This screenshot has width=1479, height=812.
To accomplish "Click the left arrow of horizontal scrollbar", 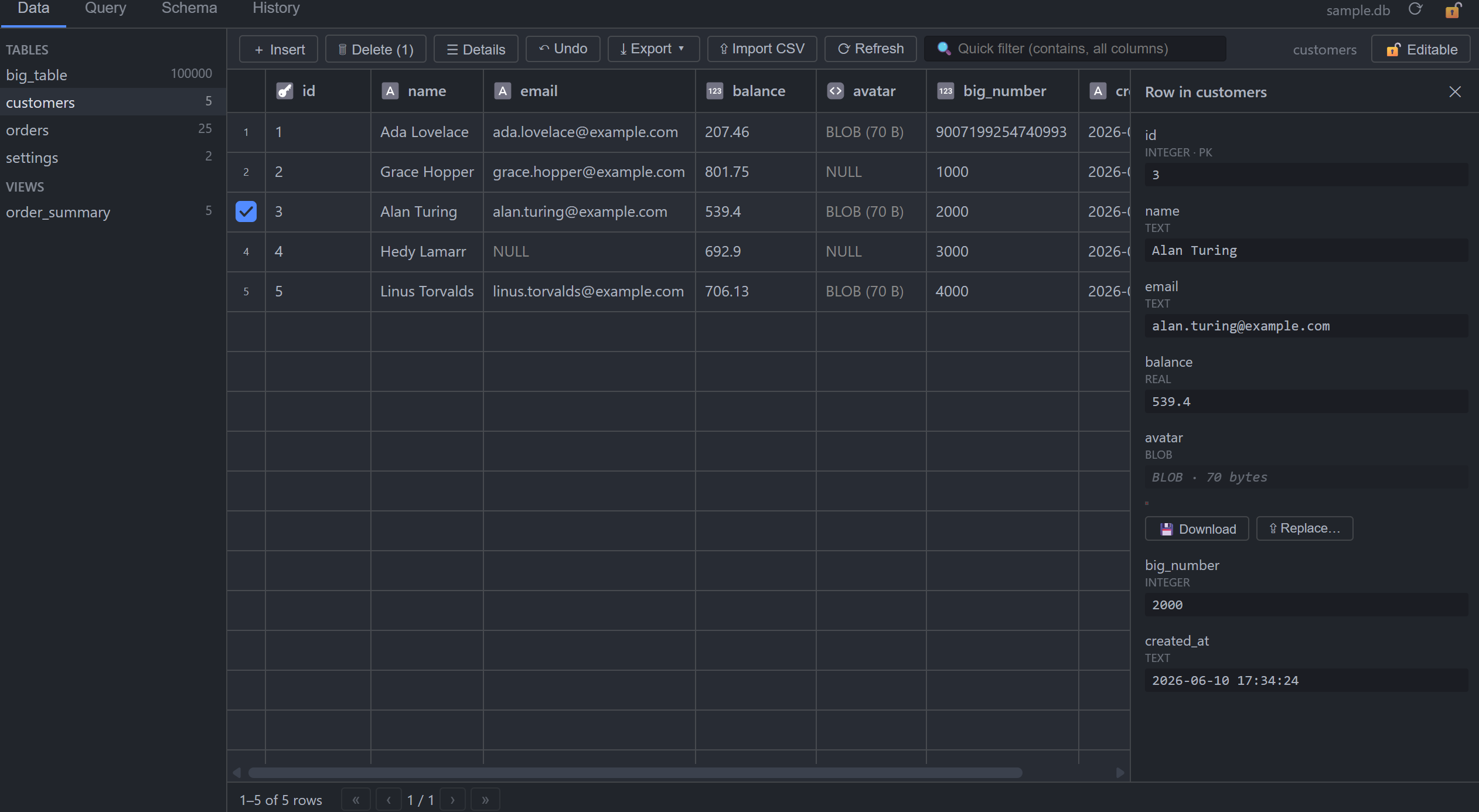I will [x=237, y=773].
